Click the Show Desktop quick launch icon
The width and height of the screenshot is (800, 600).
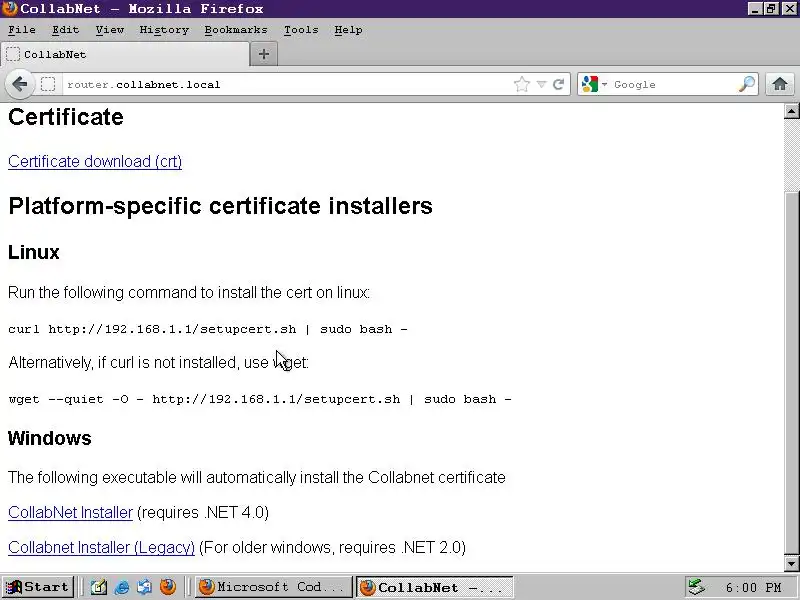[98, 587]
